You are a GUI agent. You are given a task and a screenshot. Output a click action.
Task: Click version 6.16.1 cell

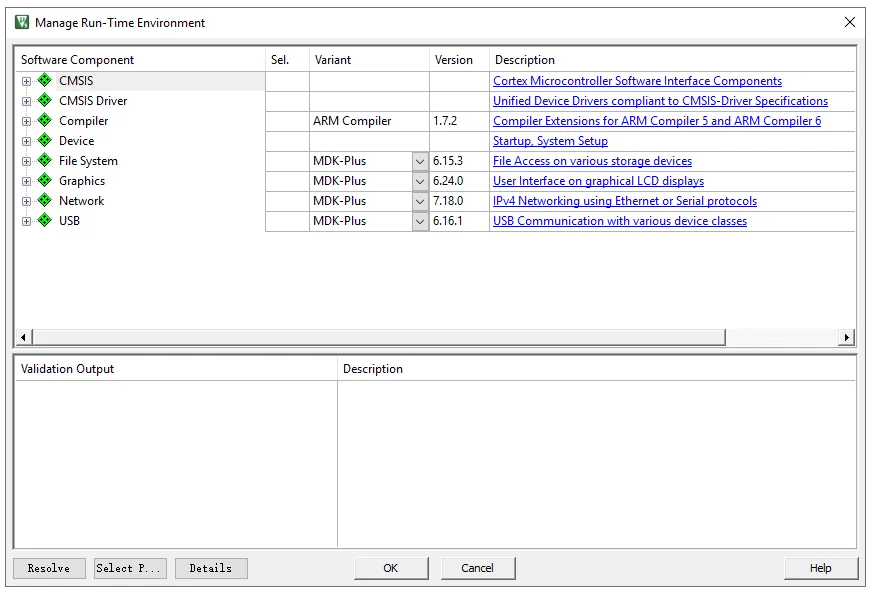(x=459, y=221)
